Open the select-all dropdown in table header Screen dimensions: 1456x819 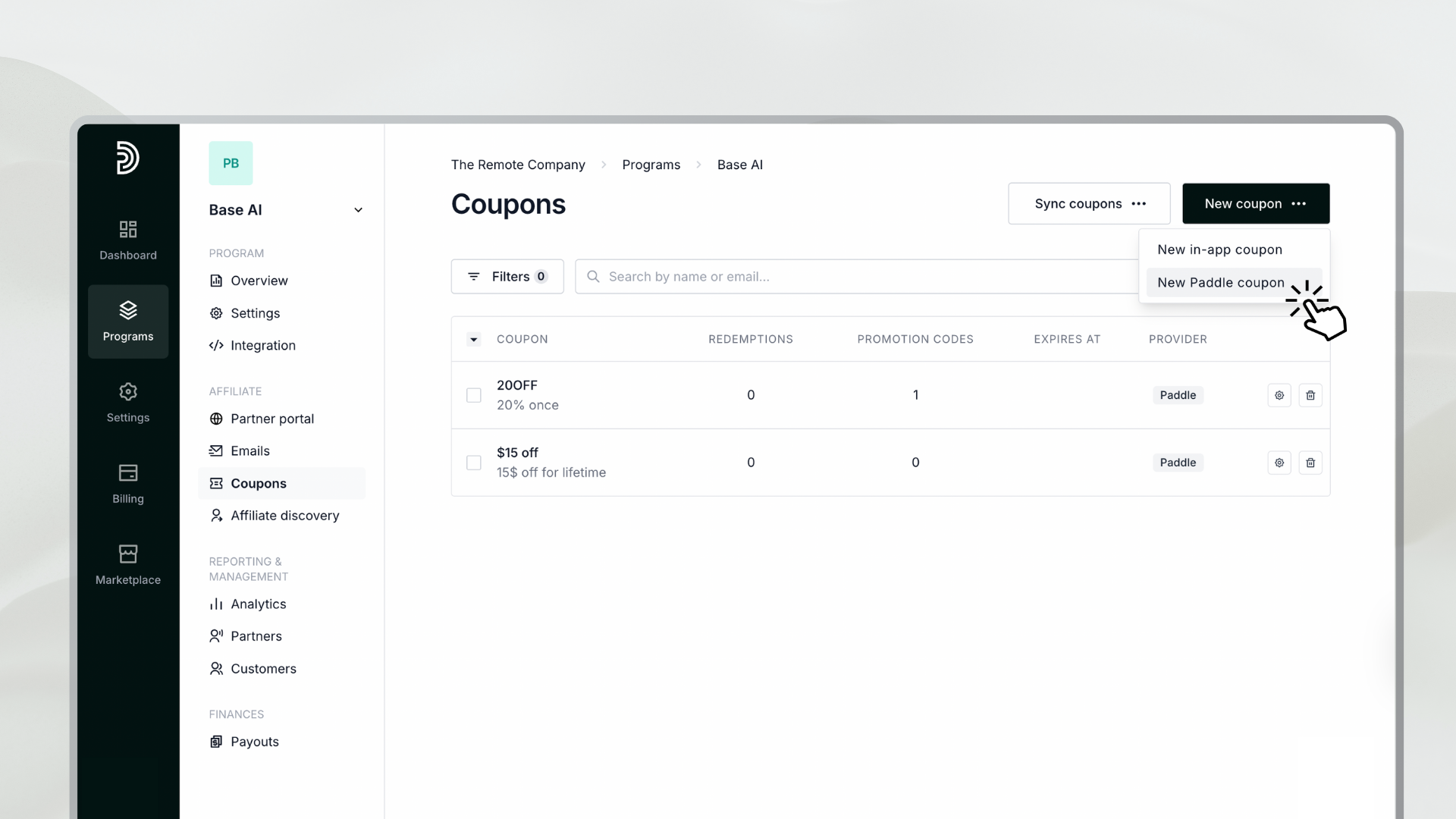click(473, 339)
